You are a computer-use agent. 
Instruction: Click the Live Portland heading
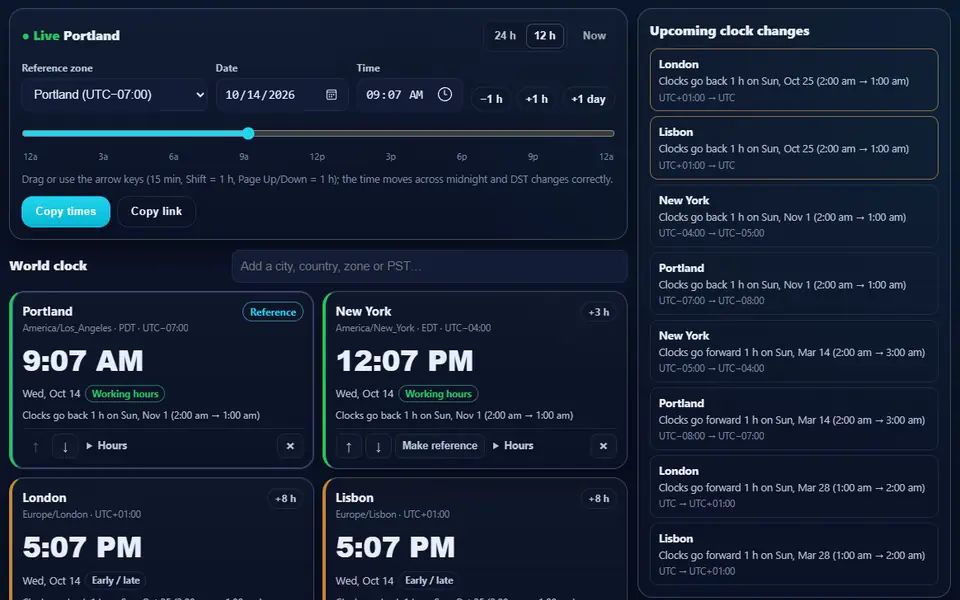71,36
